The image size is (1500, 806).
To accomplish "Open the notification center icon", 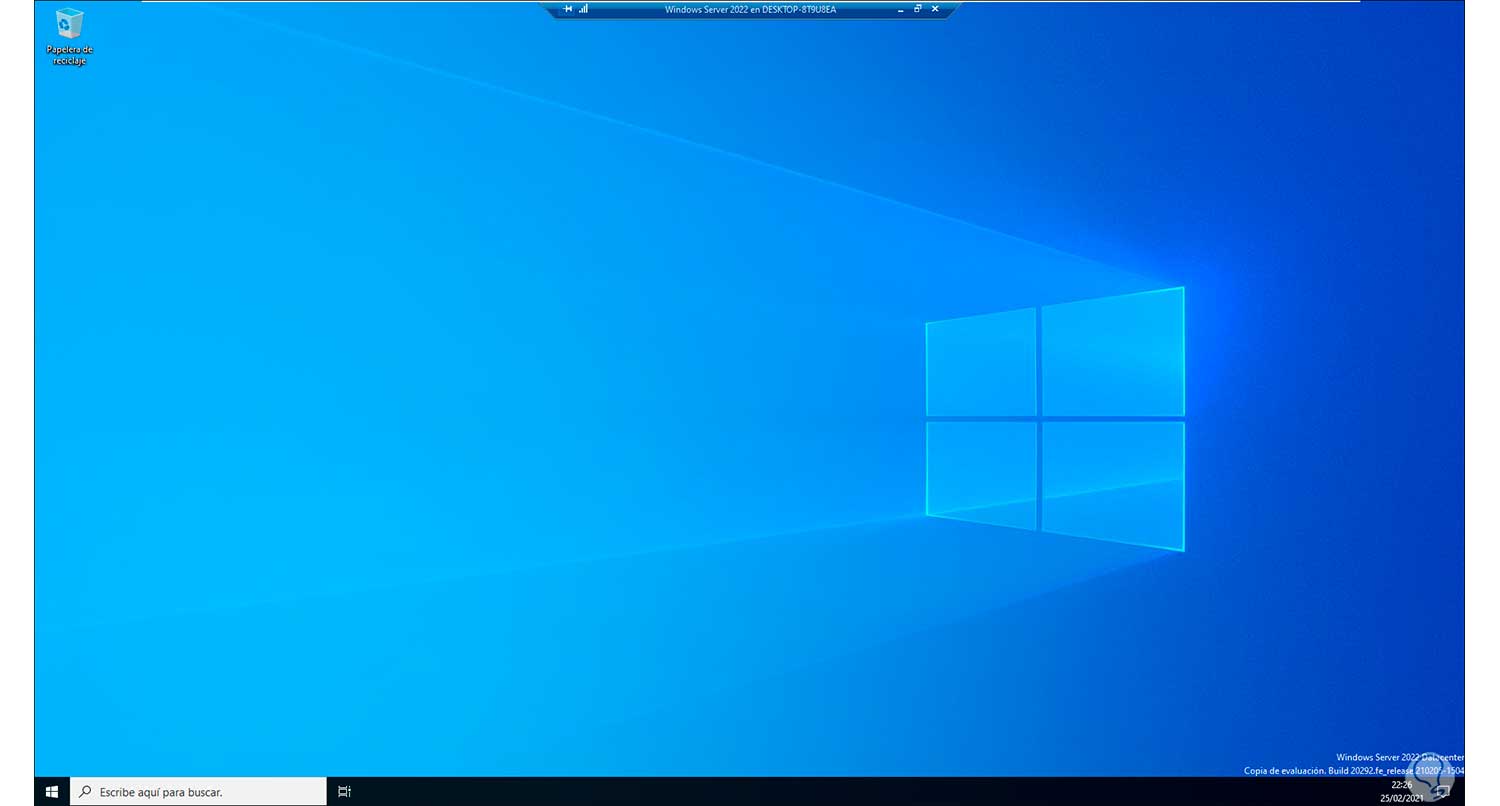I will coord(1443,792).
